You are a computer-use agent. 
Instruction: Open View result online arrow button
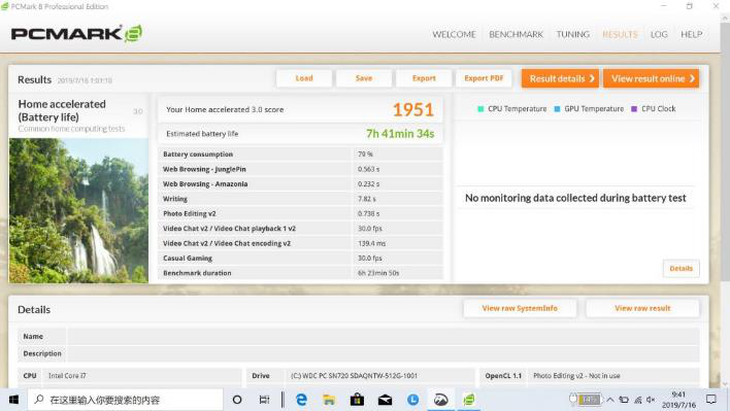[x=650, y=78]
